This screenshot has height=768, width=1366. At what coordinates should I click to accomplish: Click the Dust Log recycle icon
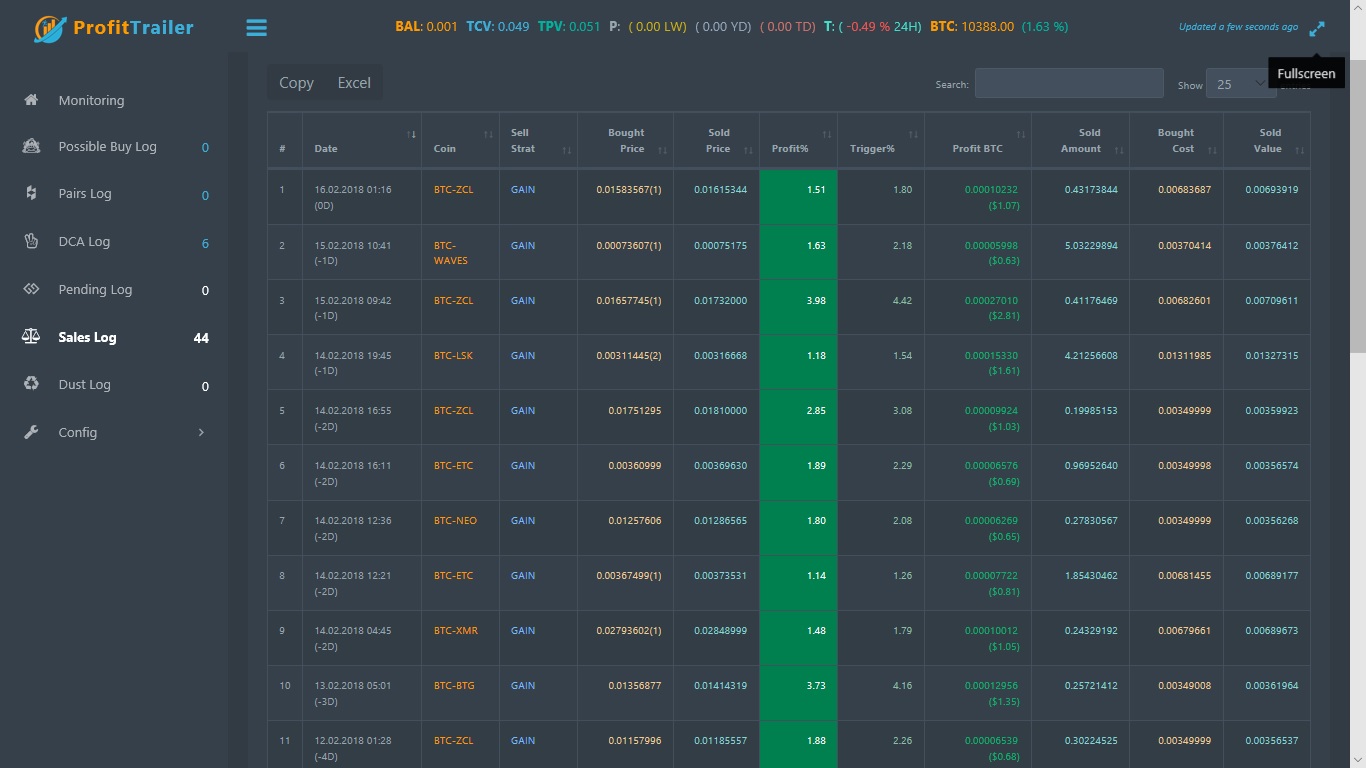click(31, 384)
